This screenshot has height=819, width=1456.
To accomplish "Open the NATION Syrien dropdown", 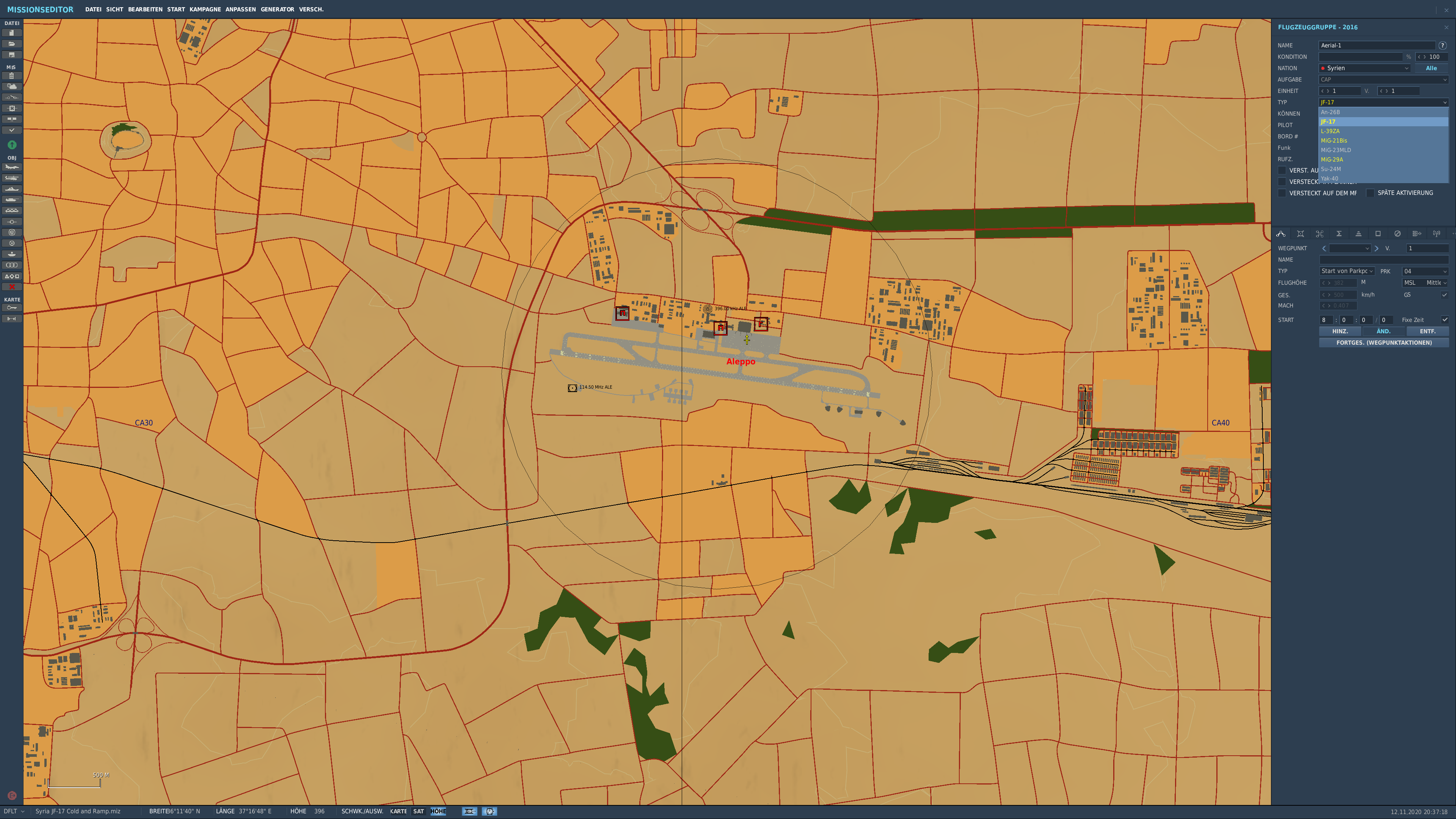I will [x=1365, y=68].
